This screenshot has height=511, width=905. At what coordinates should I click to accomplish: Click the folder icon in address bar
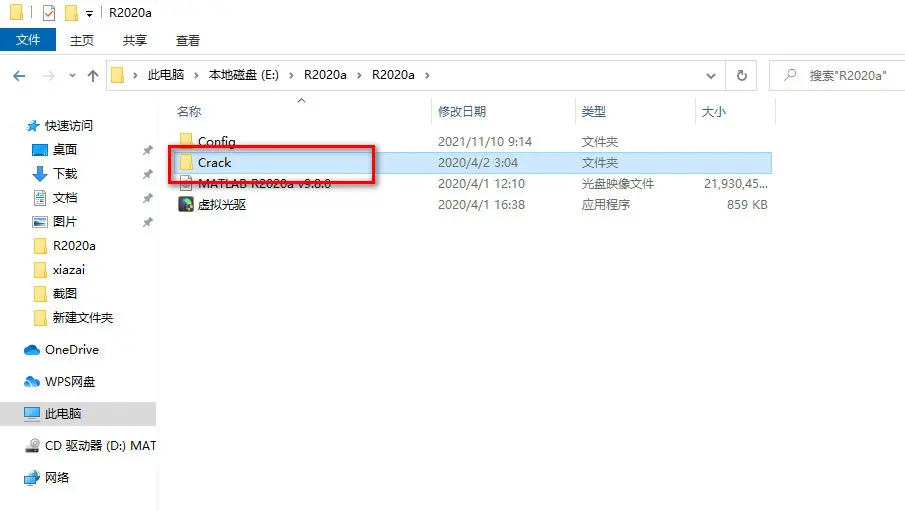117,75
